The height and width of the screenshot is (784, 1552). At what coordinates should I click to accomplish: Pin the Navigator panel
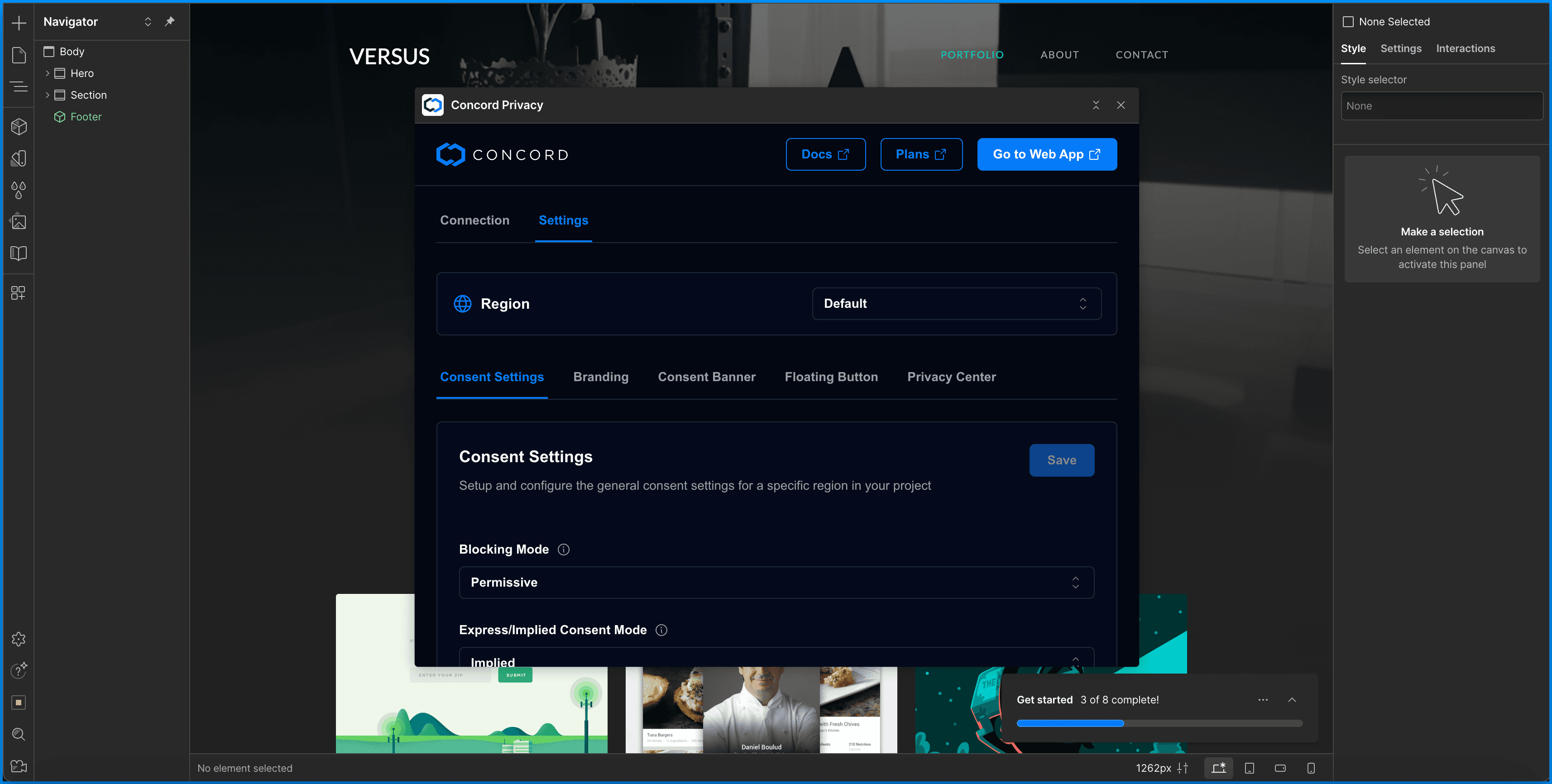[x=170, y=22]
